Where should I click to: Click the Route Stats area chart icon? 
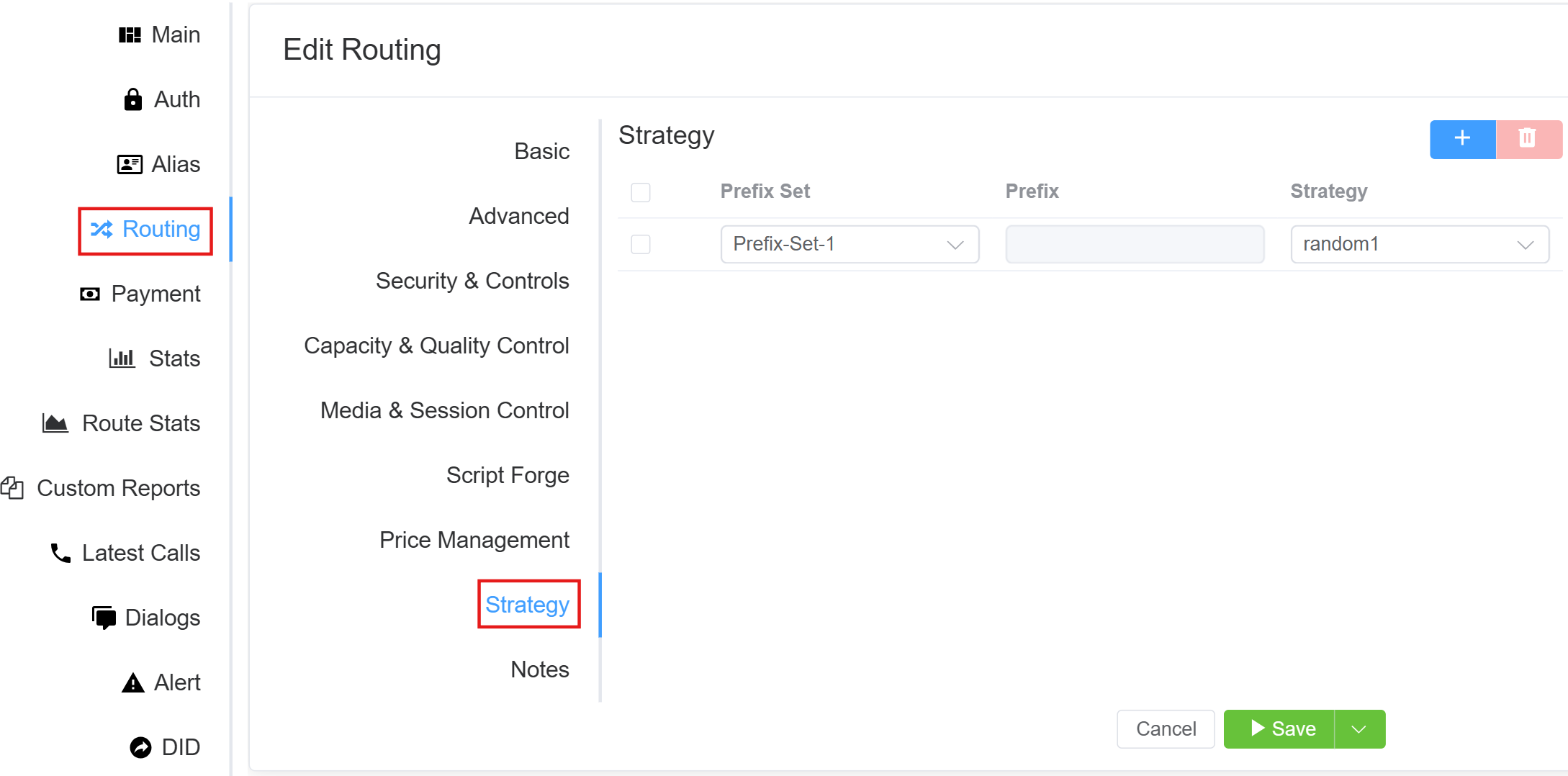click(x=55, y=423)
